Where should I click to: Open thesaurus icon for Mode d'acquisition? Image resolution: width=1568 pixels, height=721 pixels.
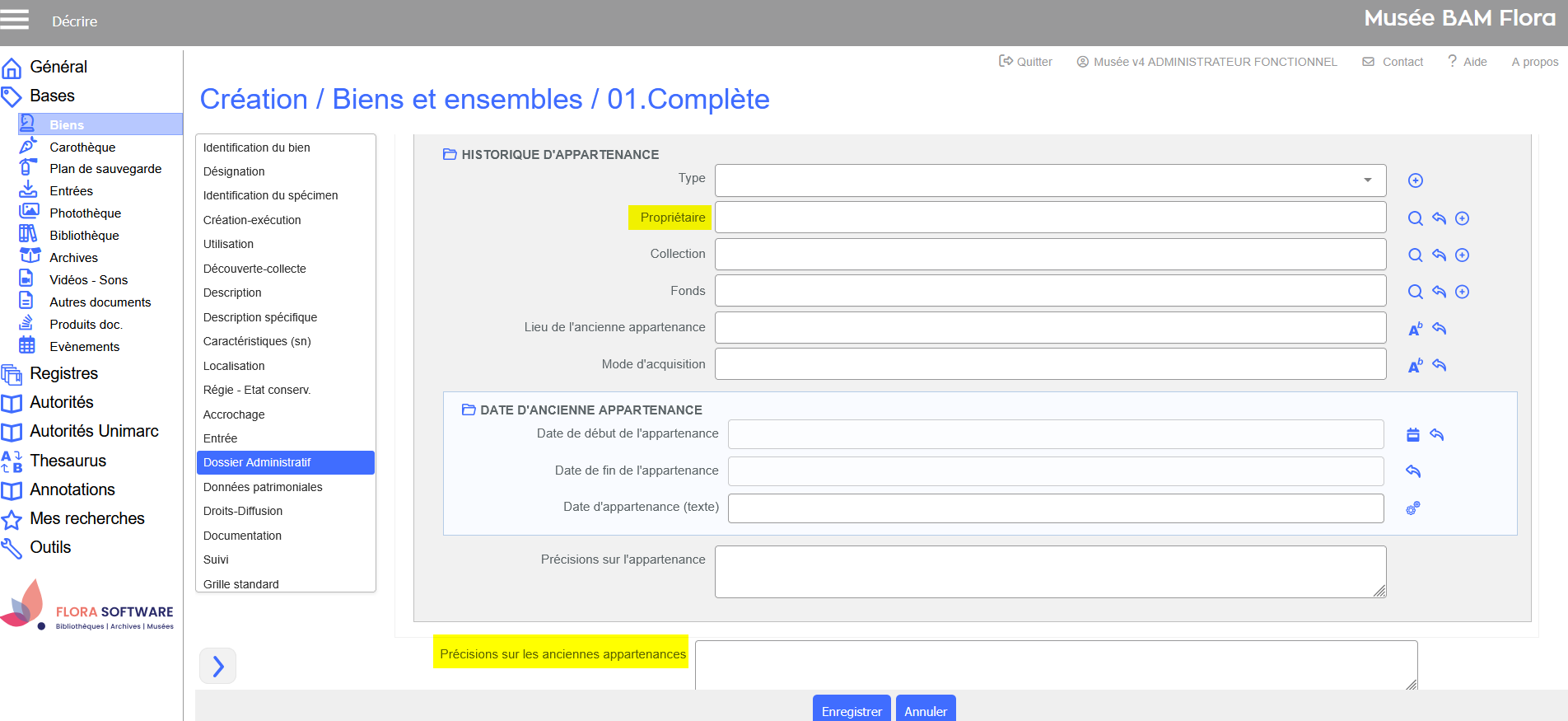coord(1416,365)
